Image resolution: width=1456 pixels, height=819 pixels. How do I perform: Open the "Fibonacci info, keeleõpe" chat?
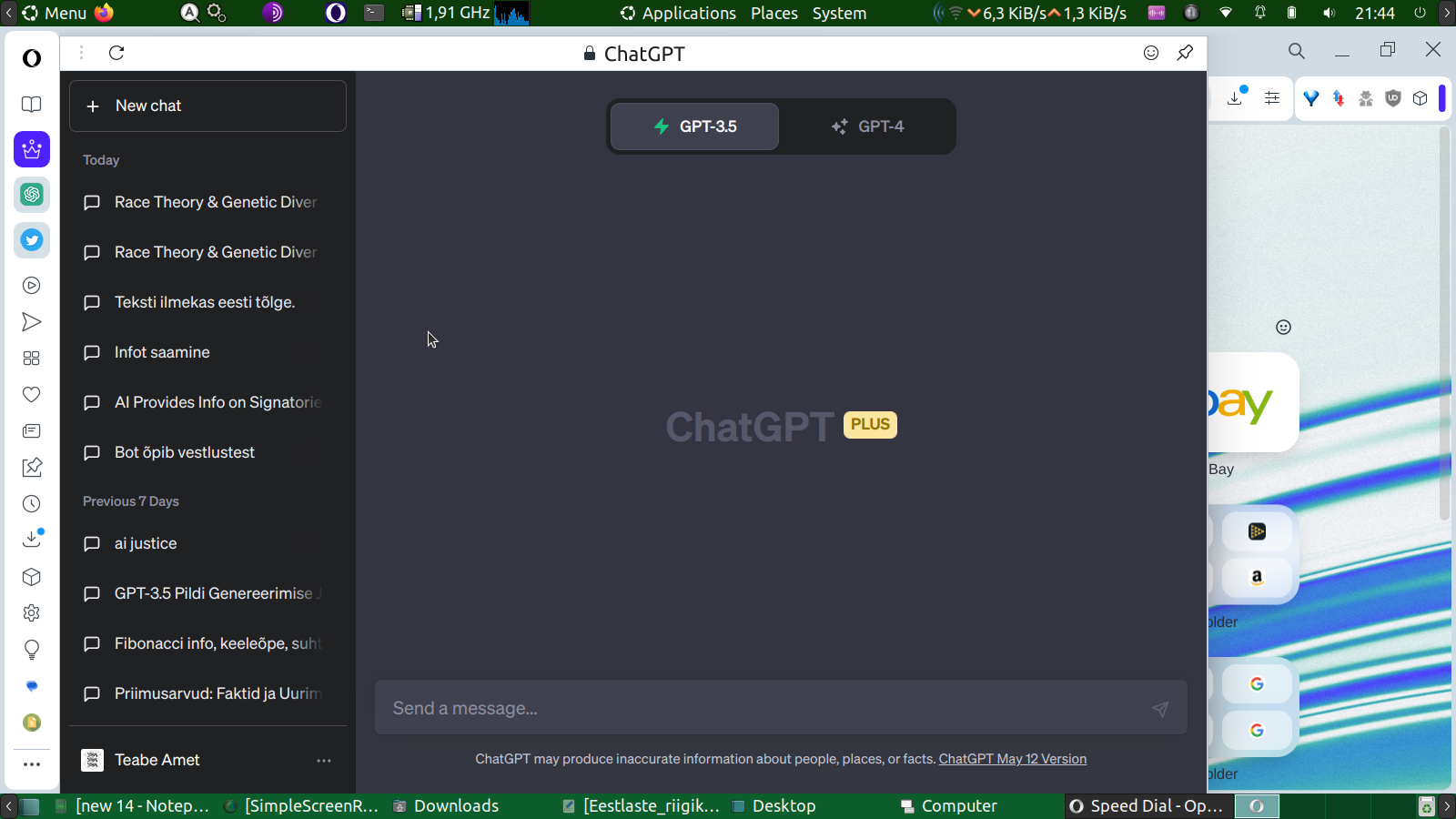[x=207, y=643]
